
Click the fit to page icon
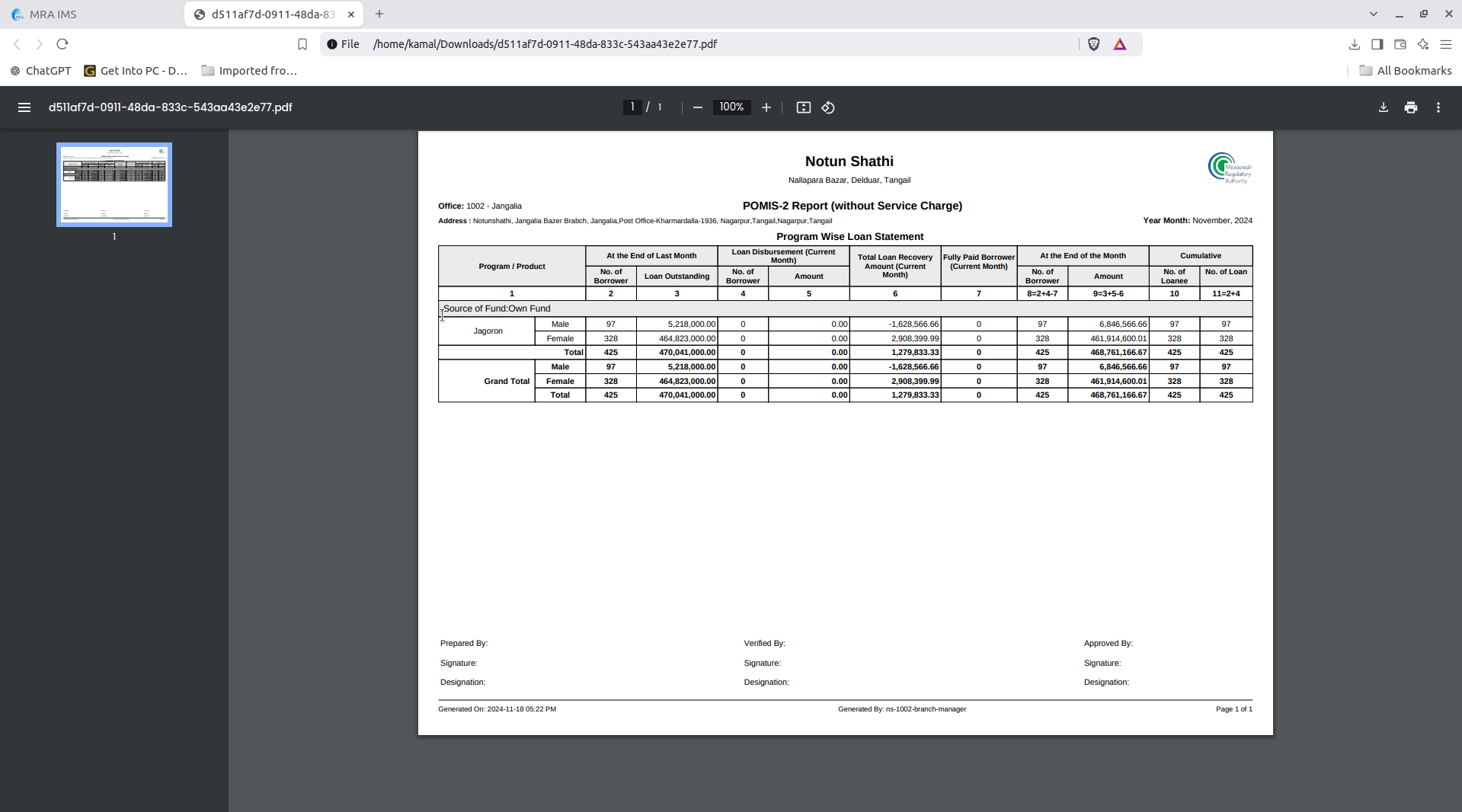coord(803,107)
